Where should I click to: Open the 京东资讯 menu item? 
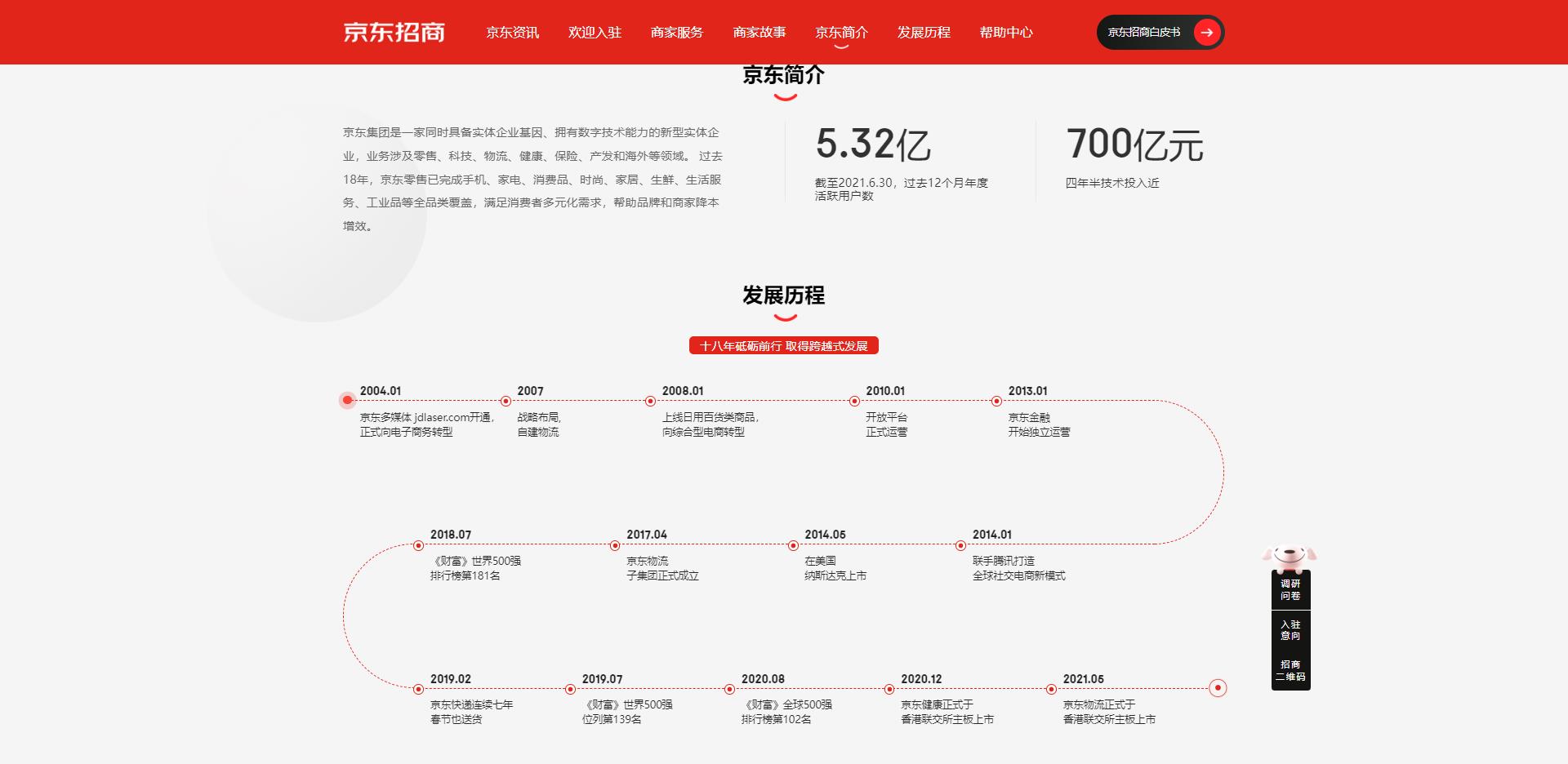tap(511, 33)
